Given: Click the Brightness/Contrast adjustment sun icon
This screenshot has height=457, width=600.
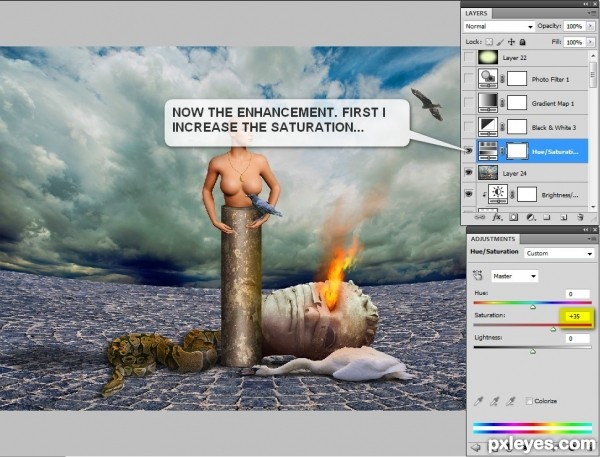Looking at the screenshot, I should pyautogui.click(x=498, y=194).
